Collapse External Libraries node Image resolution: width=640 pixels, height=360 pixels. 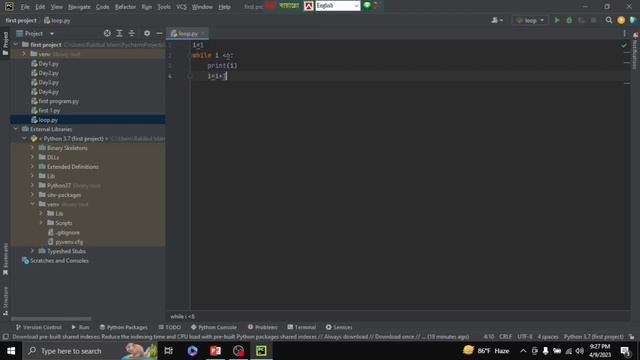pyautogui.click(x=16, y=129)
